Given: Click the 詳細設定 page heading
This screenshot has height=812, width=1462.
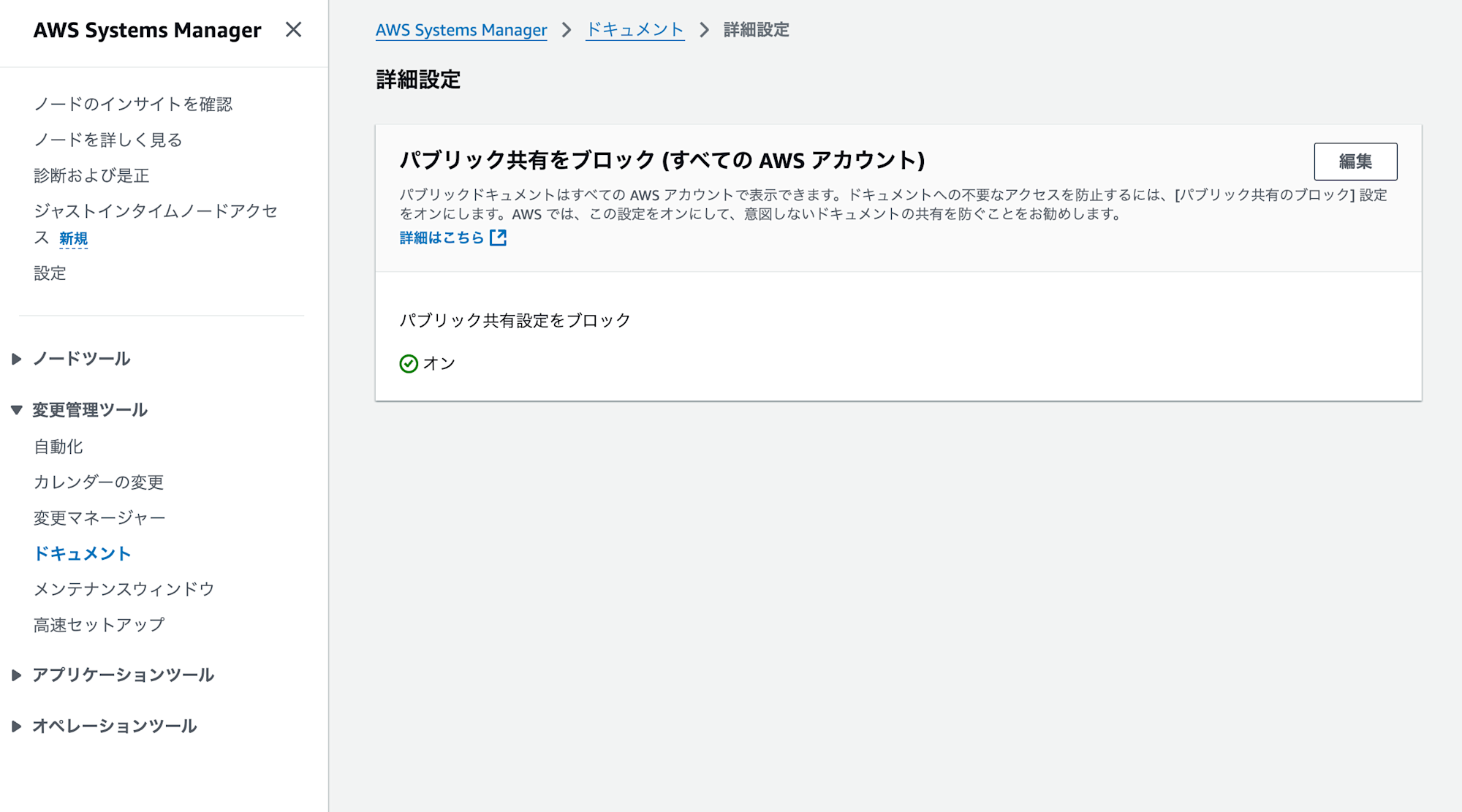Looking at the screenshot, I should (x=418, y=80).
